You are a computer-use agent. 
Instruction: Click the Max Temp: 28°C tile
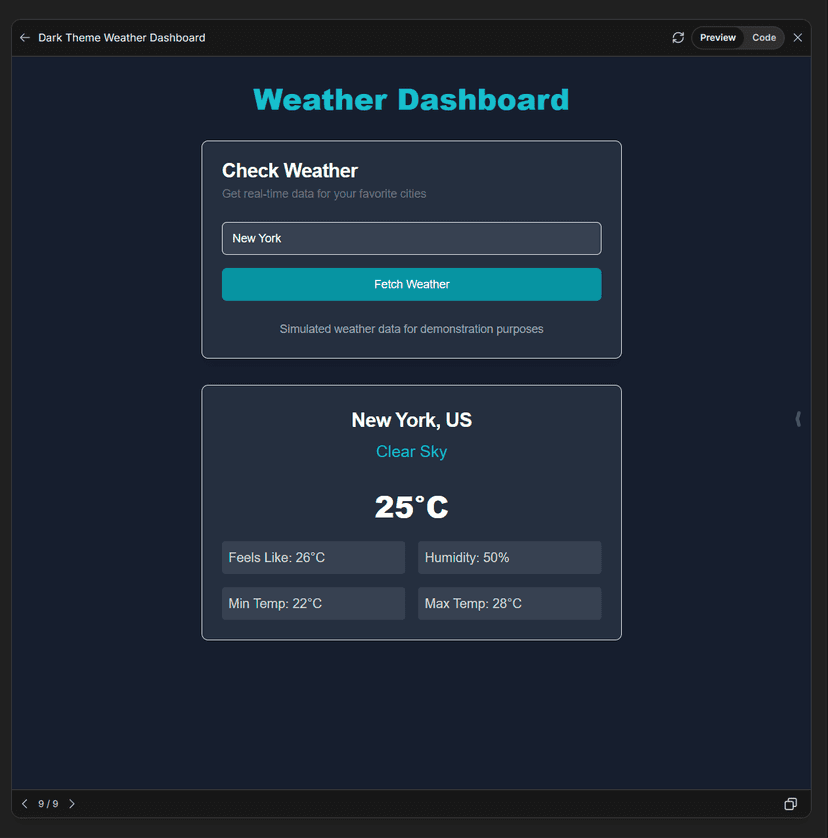click(509, 604)
